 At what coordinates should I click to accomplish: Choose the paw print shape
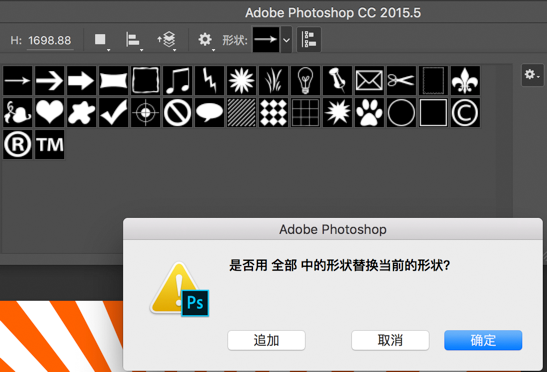(x=369, y=112)
